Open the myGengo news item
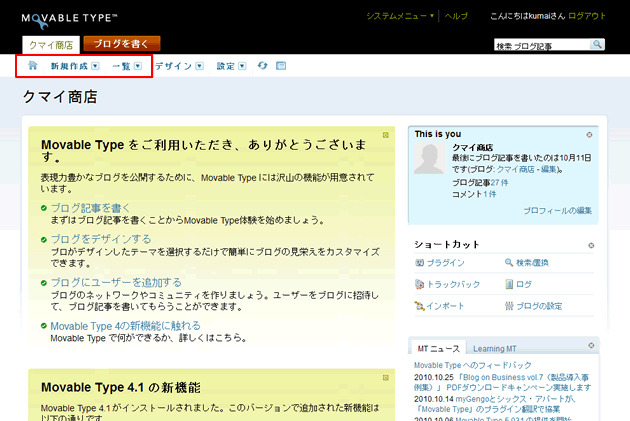Viewport: 630px width, 421px height. [x=495, y=404]
